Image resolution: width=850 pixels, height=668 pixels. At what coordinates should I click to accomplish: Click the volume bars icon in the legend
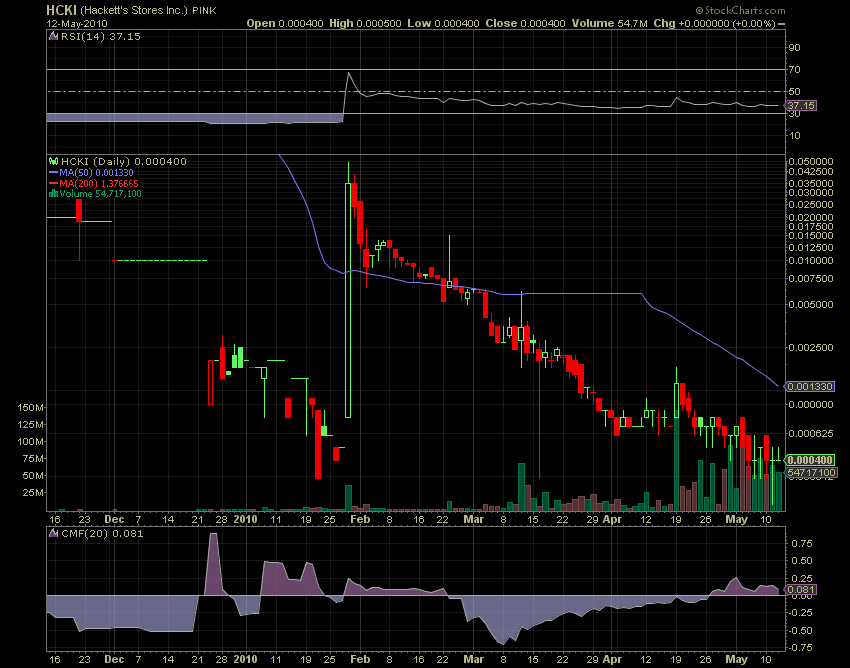[53, 194]
